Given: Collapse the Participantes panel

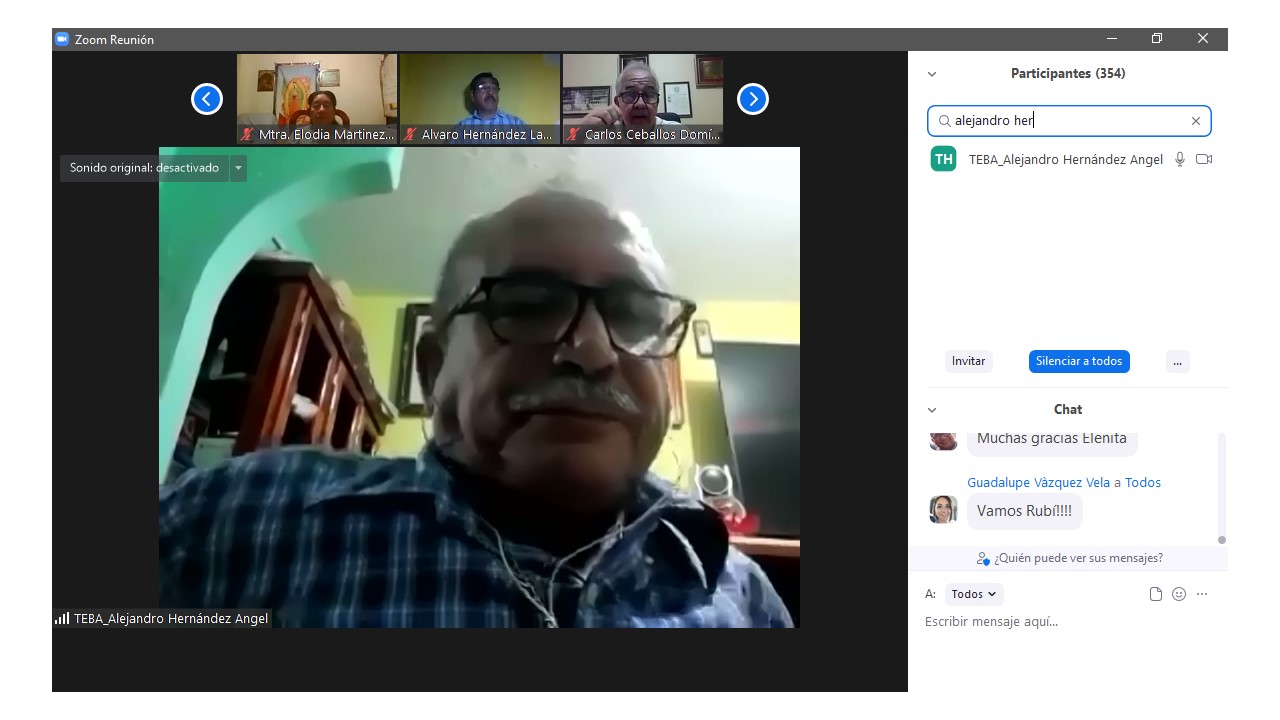Looking at the screenshot, I should (x=932, y=74).
